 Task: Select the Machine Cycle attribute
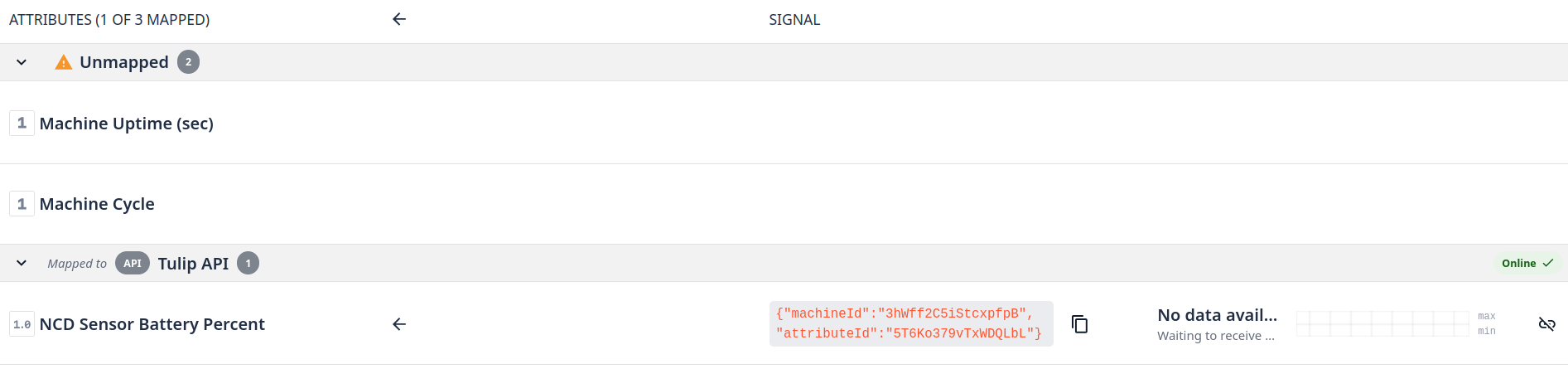click(97, 204)
